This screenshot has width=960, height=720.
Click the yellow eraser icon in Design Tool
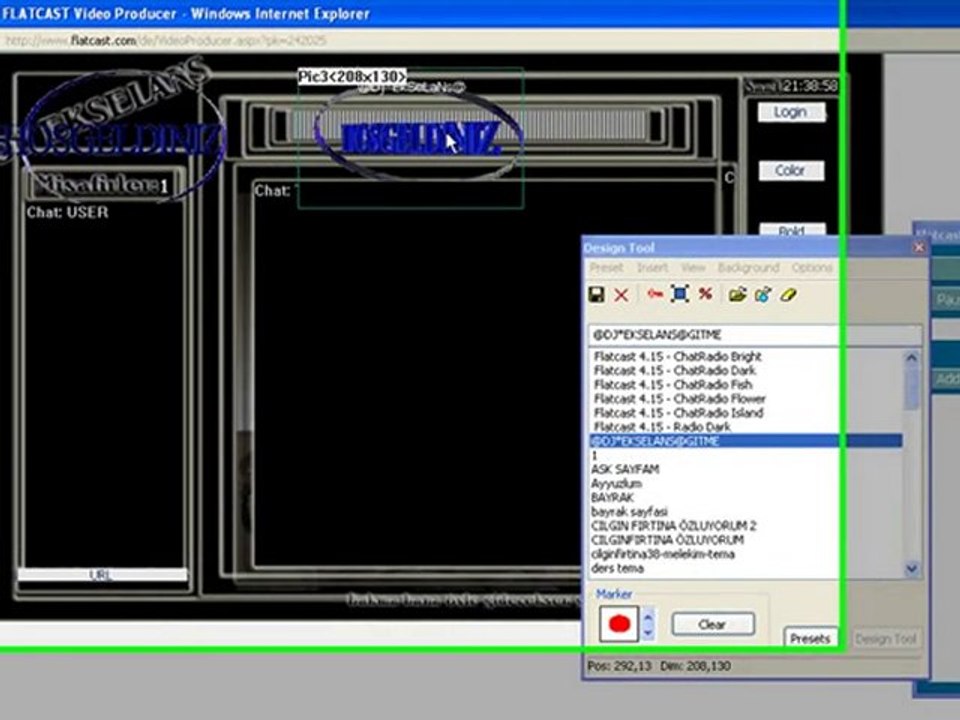tap(789, 294)
